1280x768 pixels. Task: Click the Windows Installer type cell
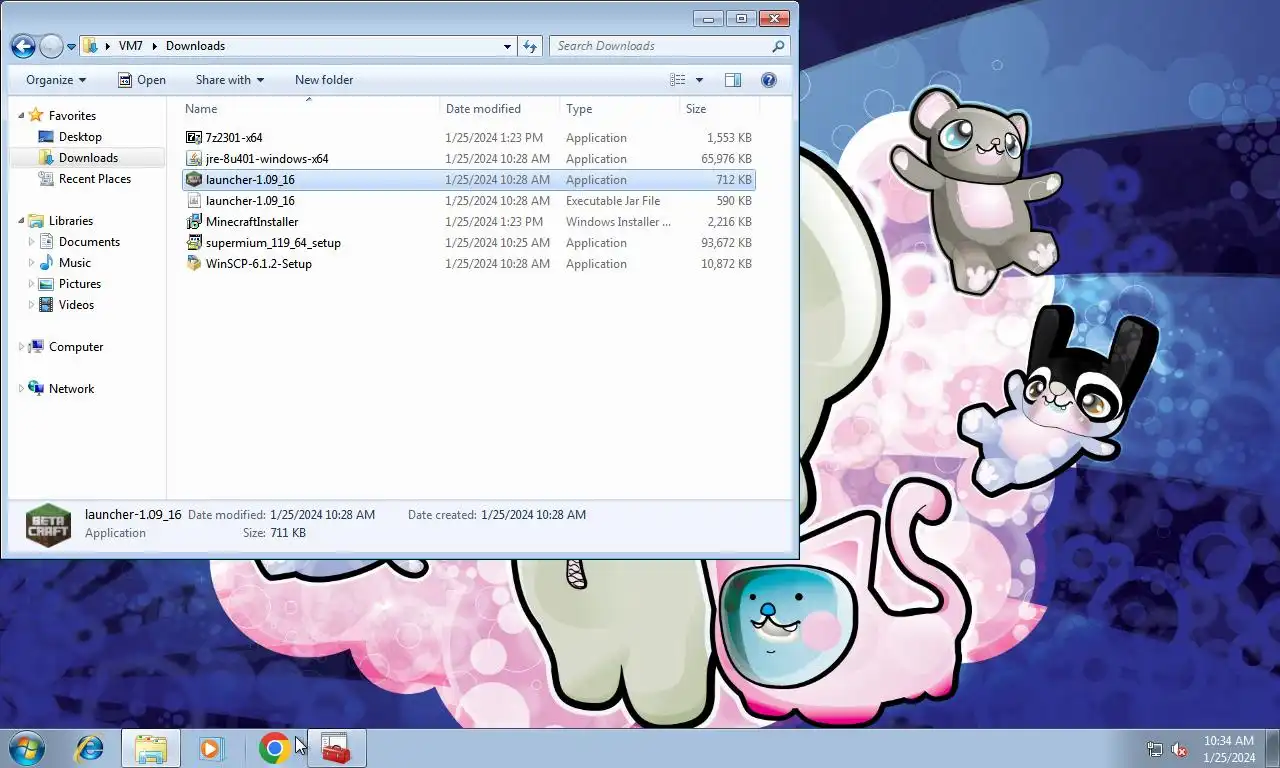[619, 222]
